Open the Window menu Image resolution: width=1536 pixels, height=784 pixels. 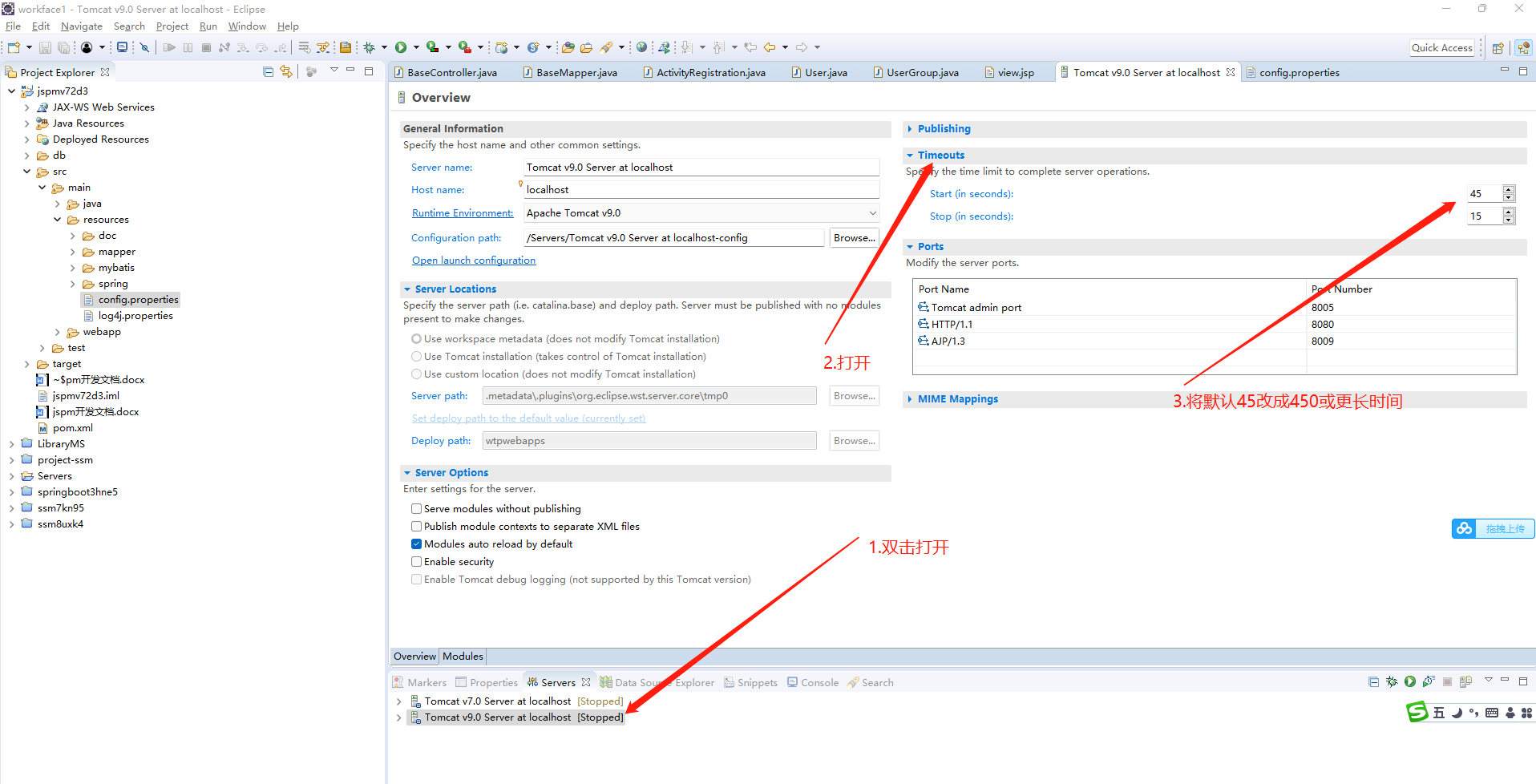pyautogui.click(x=246, y=26)
